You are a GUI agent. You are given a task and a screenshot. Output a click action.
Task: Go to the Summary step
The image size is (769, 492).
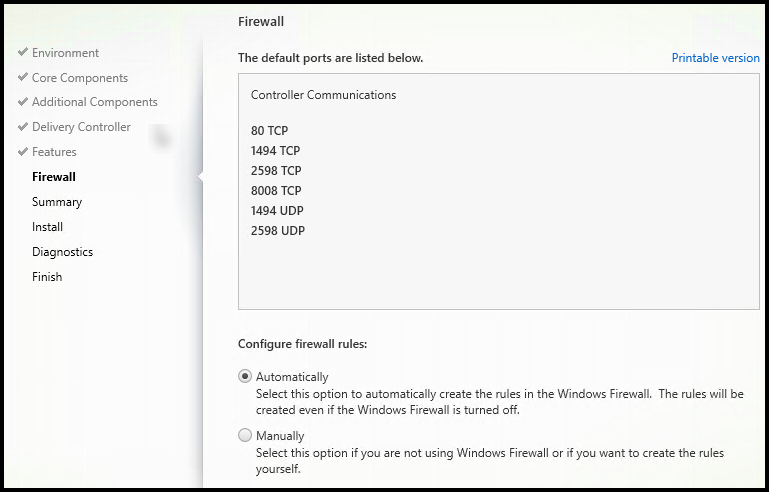pos(57,202)
